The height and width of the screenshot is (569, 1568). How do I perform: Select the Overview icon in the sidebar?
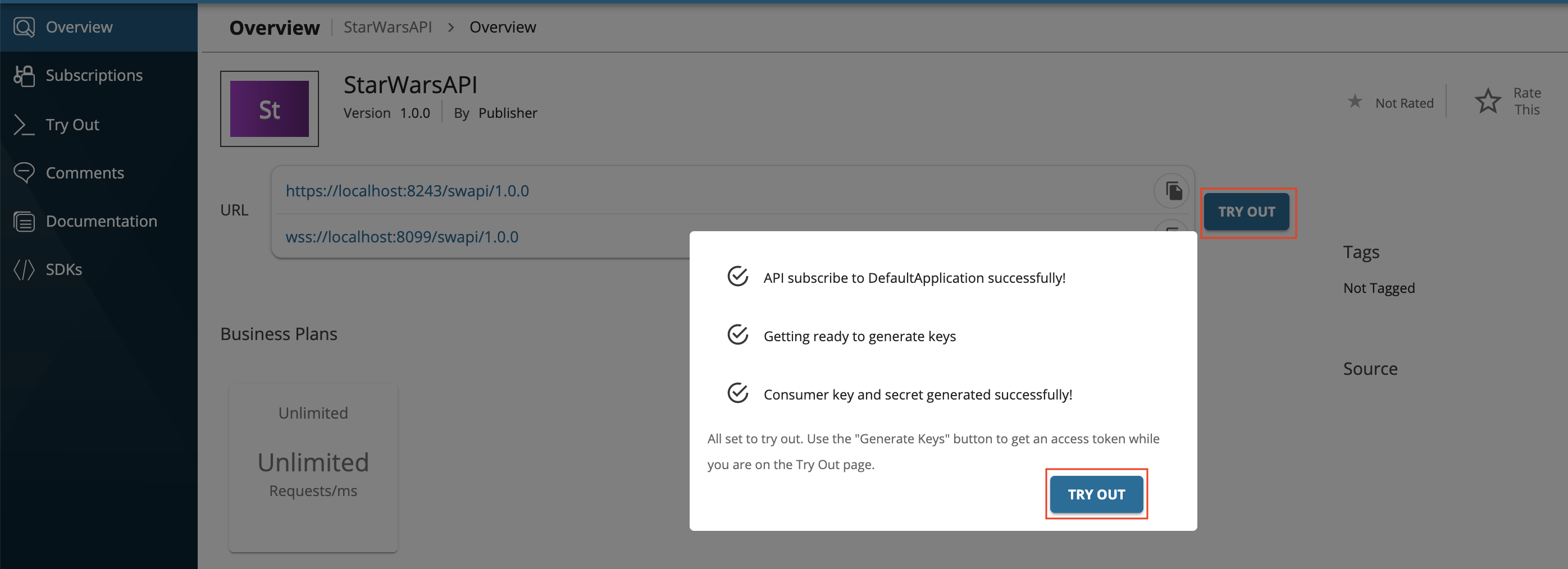[x=24, y=27]
